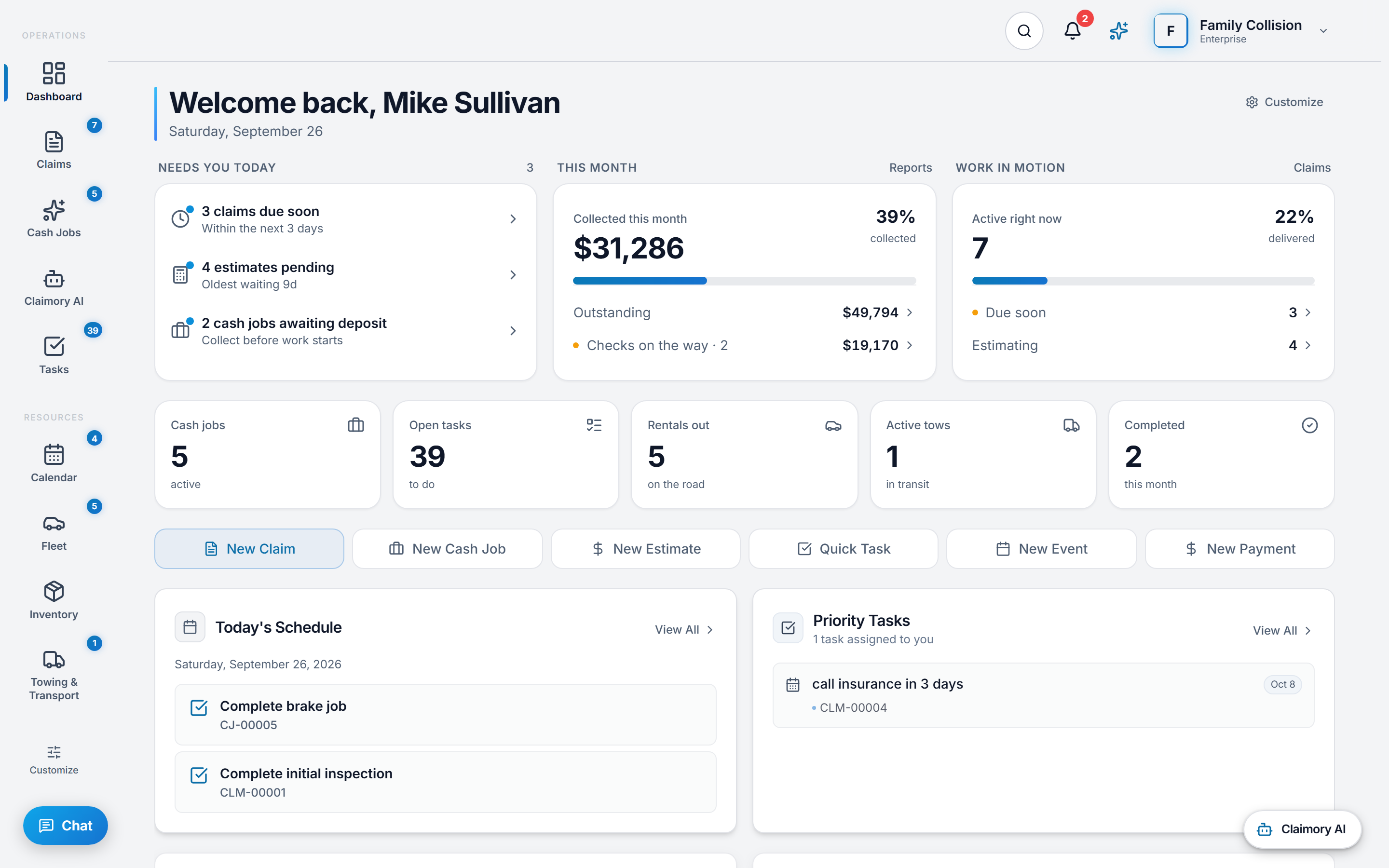Image resolution: width=1389 pixels, height=868 pixels.
Task: Open the 3 claims due soon row
Action: (345, 219)
